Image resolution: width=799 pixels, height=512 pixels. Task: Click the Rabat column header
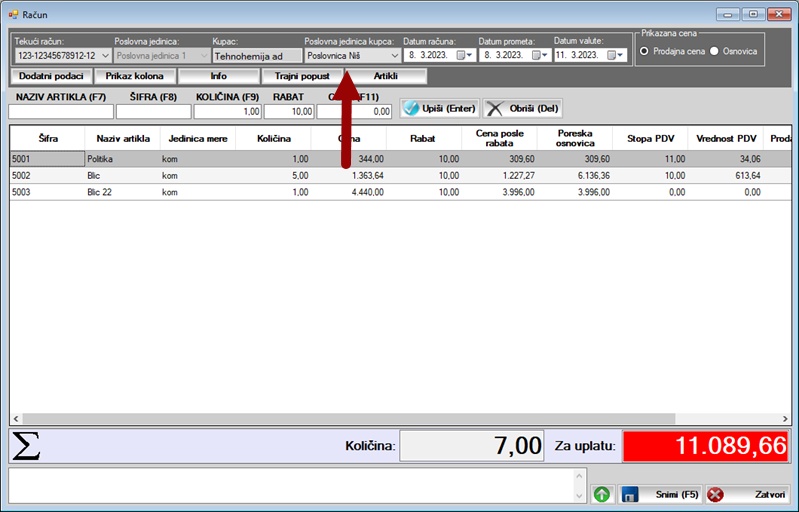pyautogui.click(x=423, y=139)
